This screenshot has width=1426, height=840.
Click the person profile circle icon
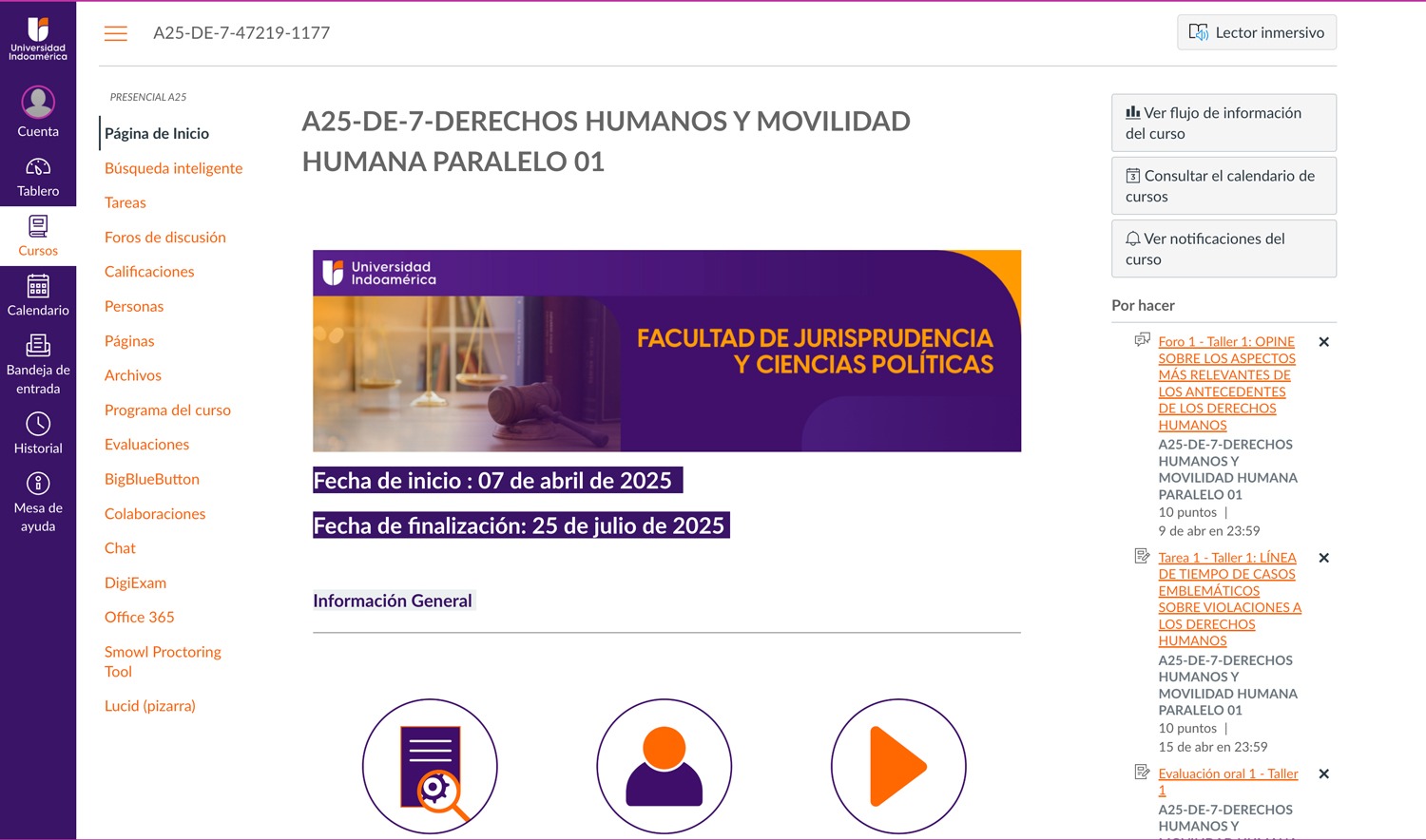[x=664, y=766]
